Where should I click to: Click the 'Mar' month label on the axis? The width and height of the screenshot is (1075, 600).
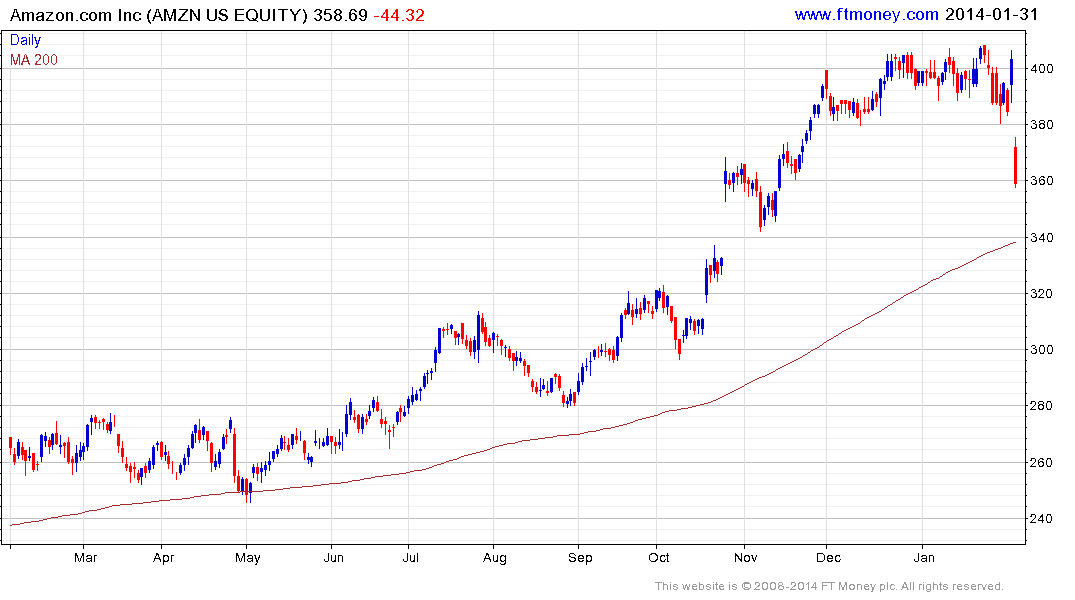(85, 557)
